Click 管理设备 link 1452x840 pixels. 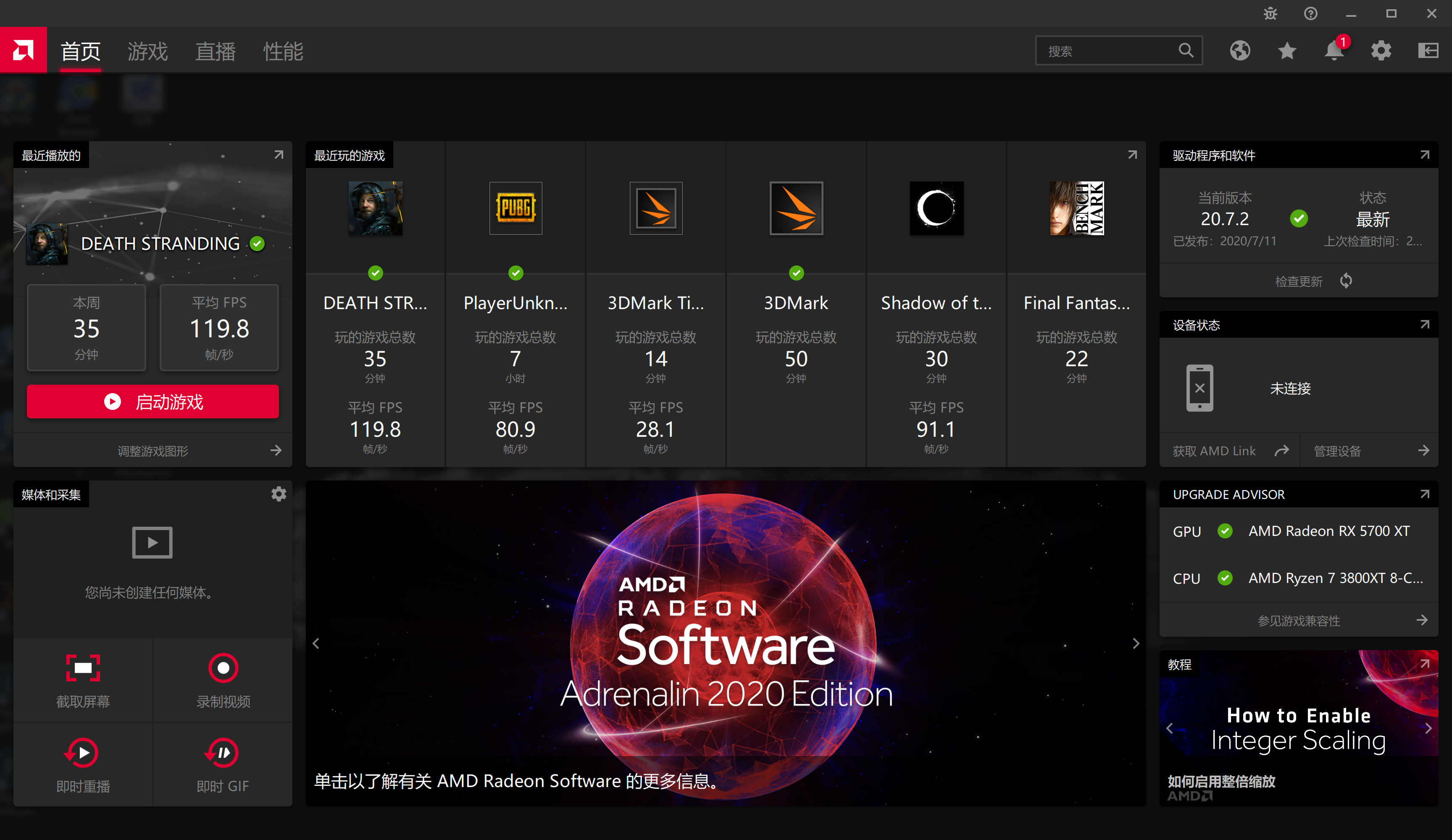tap(1369, 451)
